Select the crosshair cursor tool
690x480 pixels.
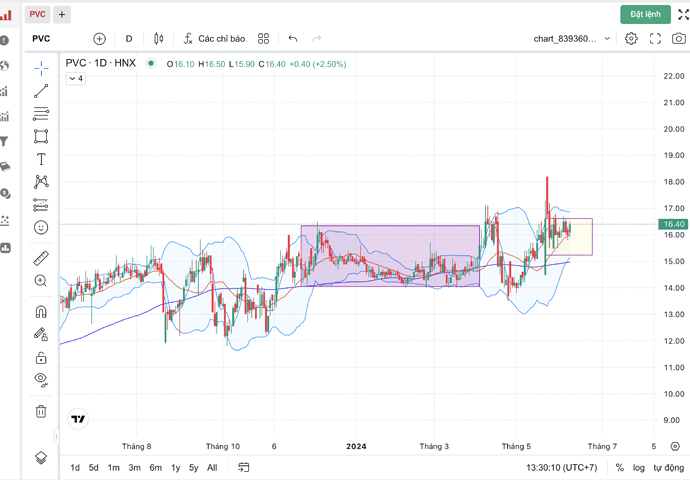coord(41,68)
